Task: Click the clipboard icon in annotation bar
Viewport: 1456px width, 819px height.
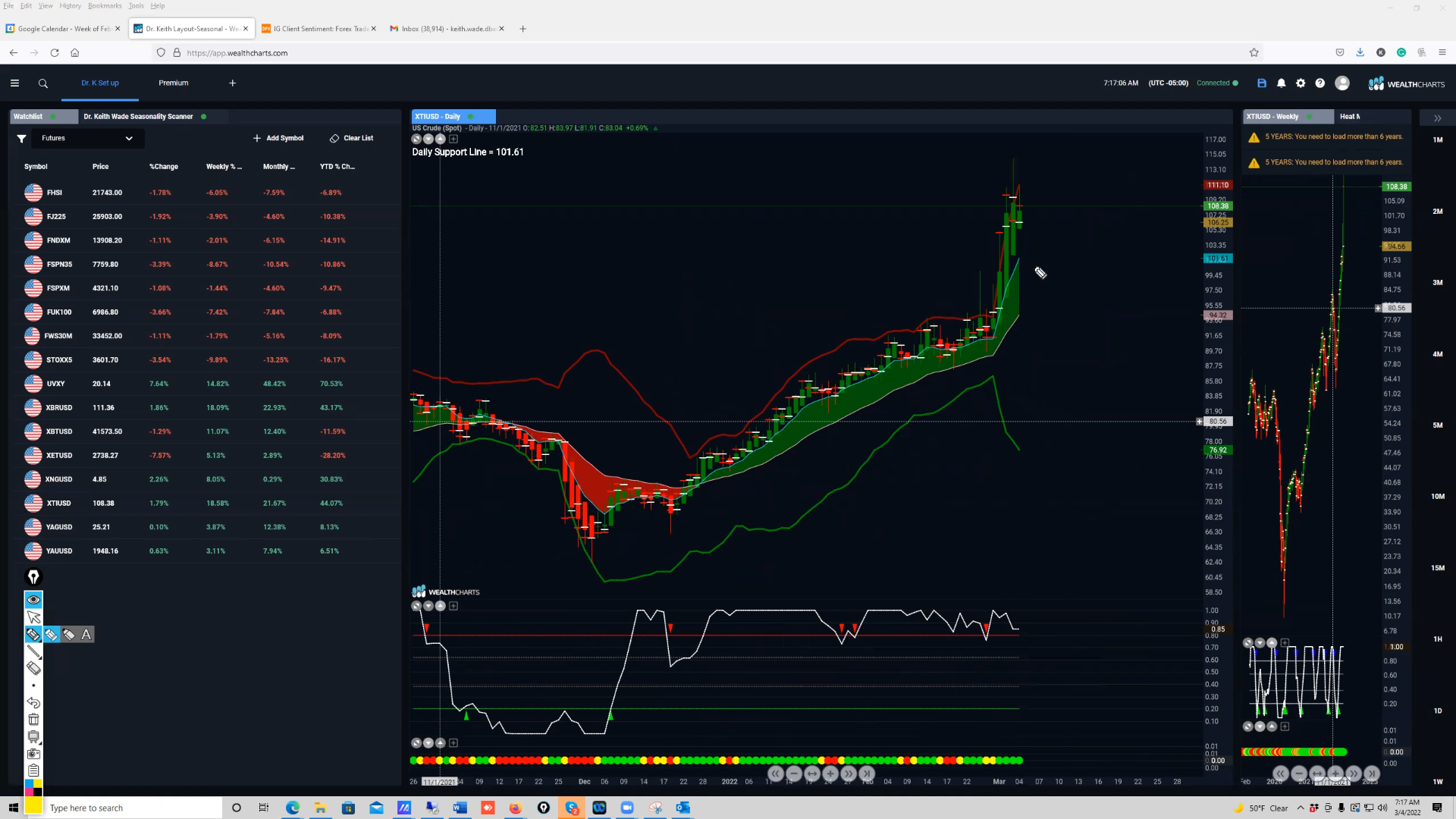Action: [x=33, y=770]
